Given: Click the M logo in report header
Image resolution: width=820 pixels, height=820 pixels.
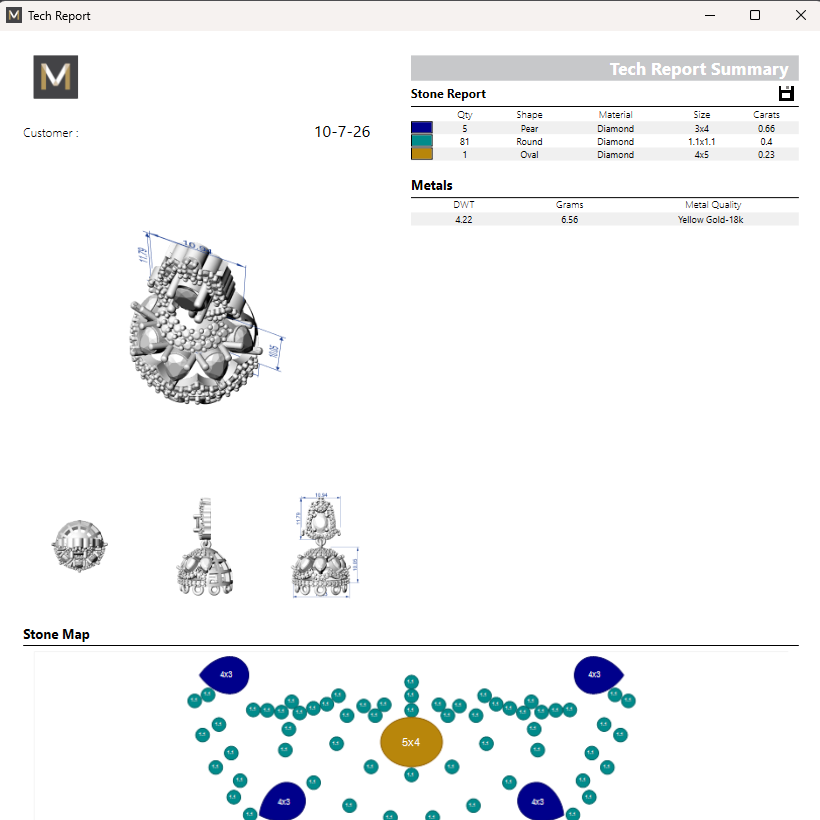Looking at the screenshot, I should click(x=56, y=77).
